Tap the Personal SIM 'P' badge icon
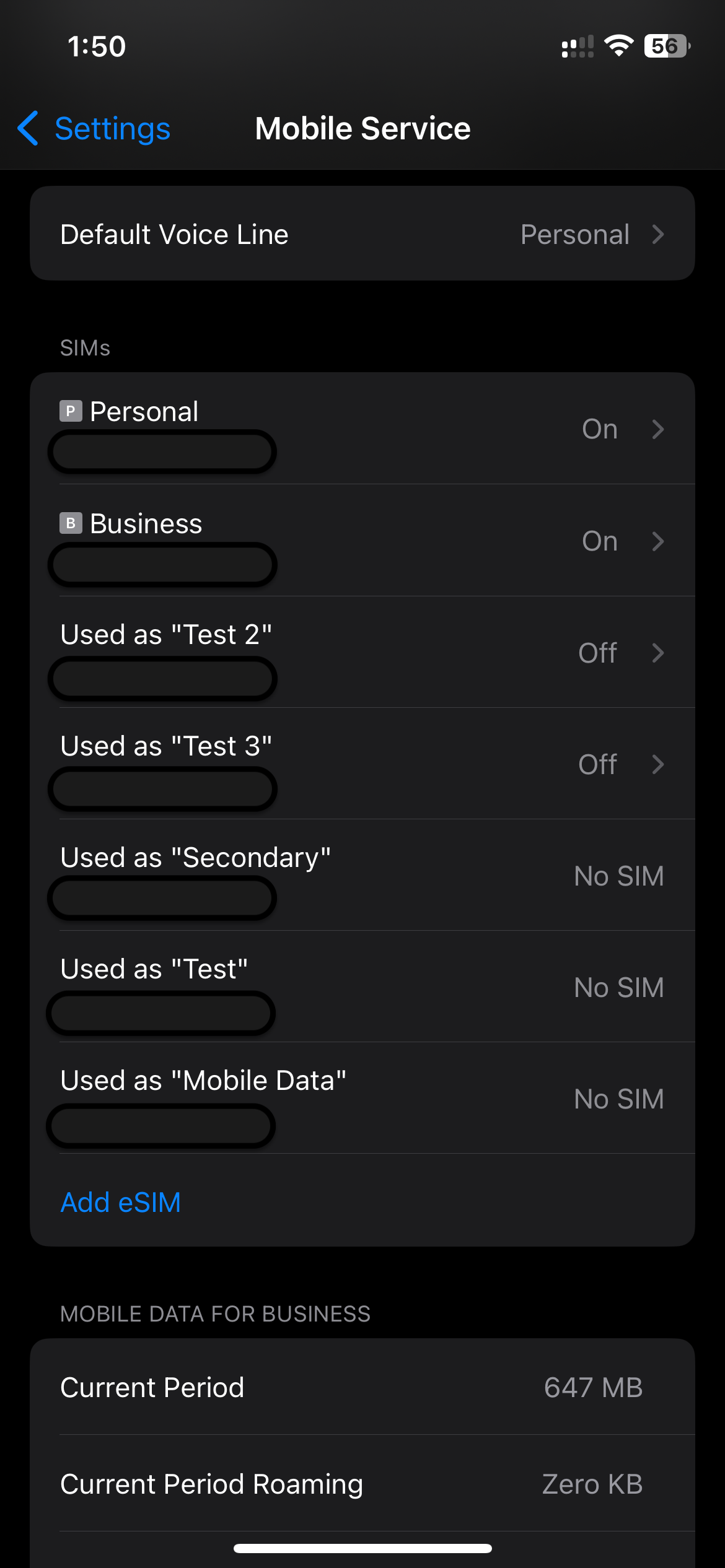This screenshot has width=725, height=1568. (x=71, y=411)
